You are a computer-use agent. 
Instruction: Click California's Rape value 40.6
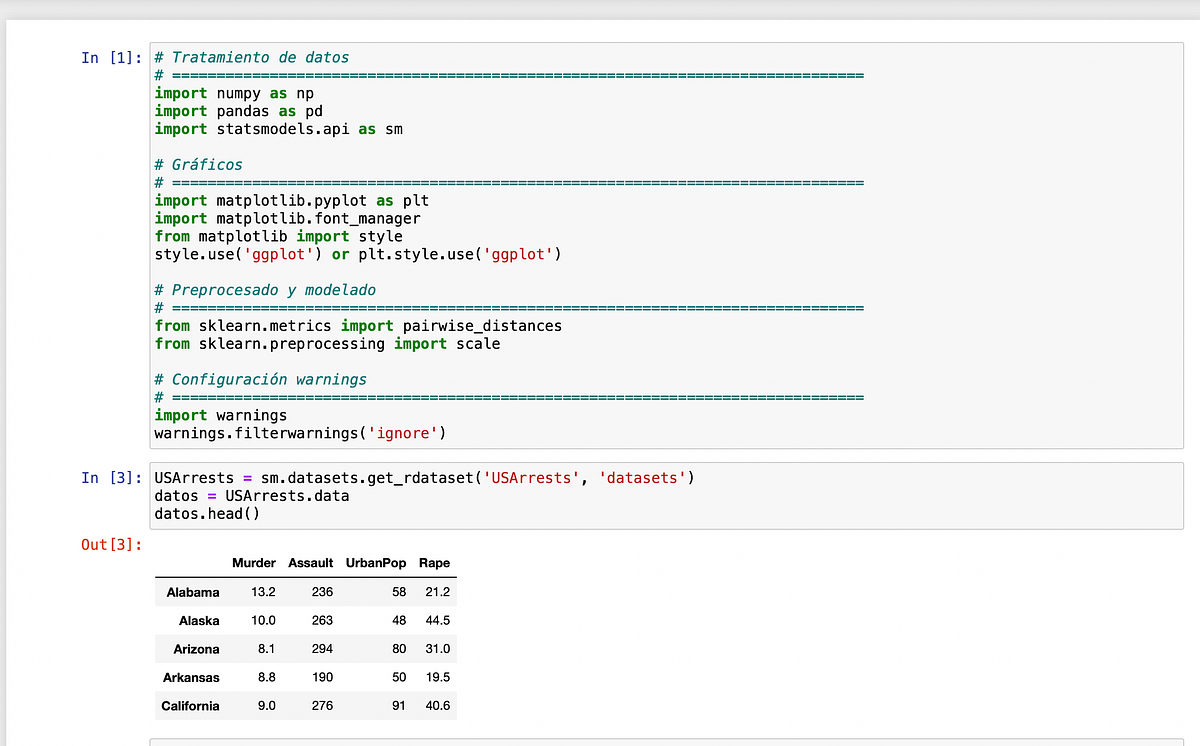pos(438,706)
